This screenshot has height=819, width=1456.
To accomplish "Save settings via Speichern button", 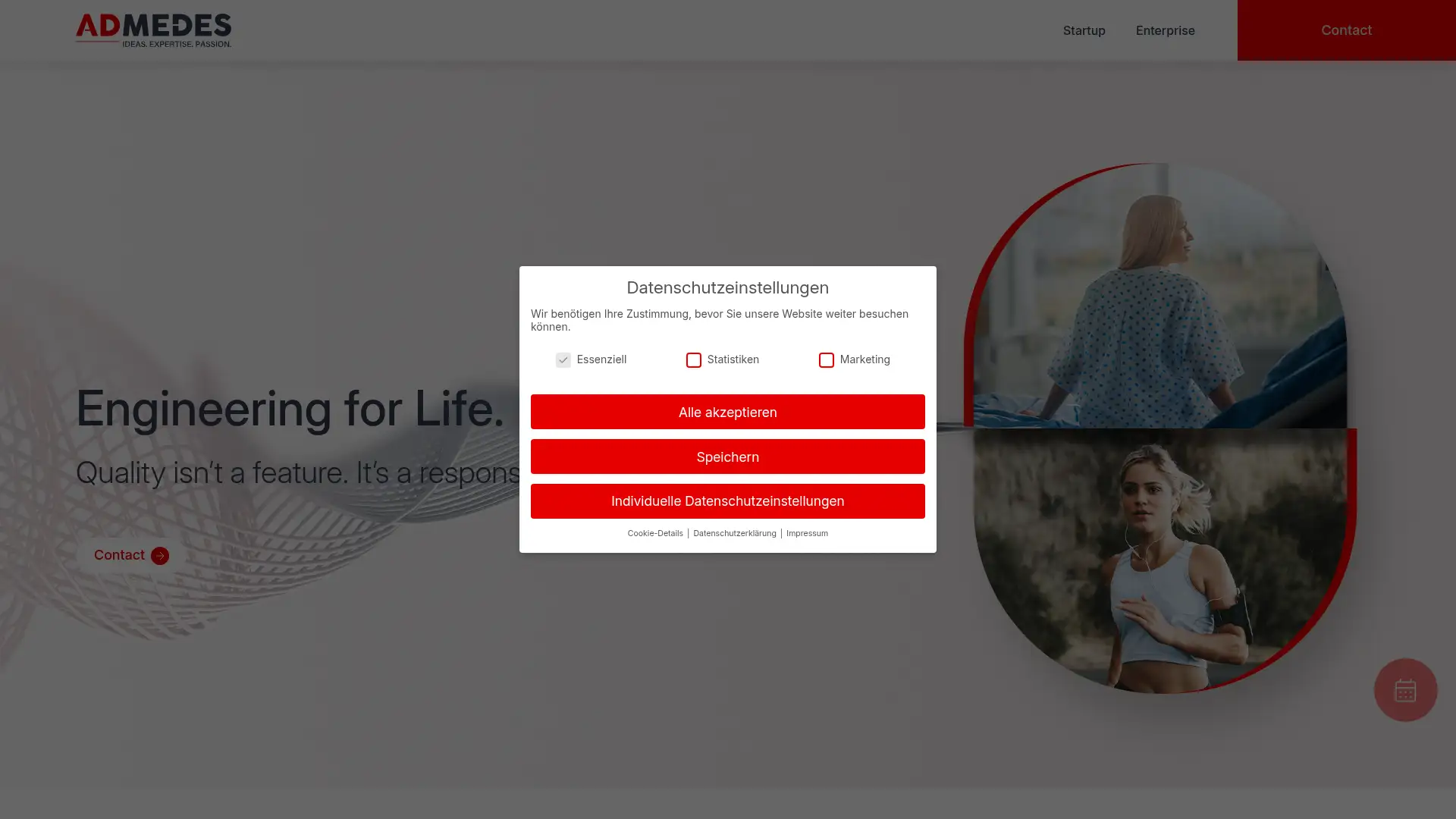I will (x=727, y=457).
